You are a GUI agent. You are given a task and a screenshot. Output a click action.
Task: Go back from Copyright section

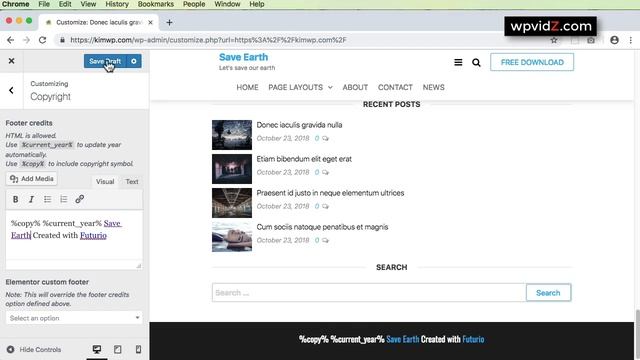point(11,90)
